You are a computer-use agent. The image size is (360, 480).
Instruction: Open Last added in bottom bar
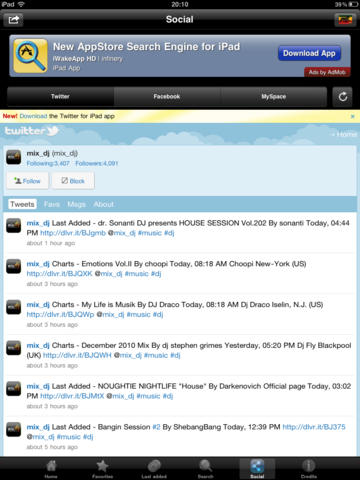pos(154,469)
